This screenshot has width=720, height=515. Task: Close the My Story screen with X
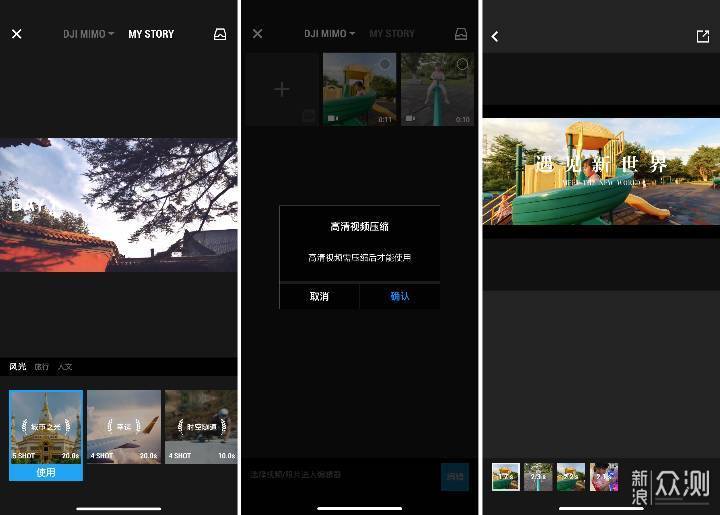click(16, 34)
